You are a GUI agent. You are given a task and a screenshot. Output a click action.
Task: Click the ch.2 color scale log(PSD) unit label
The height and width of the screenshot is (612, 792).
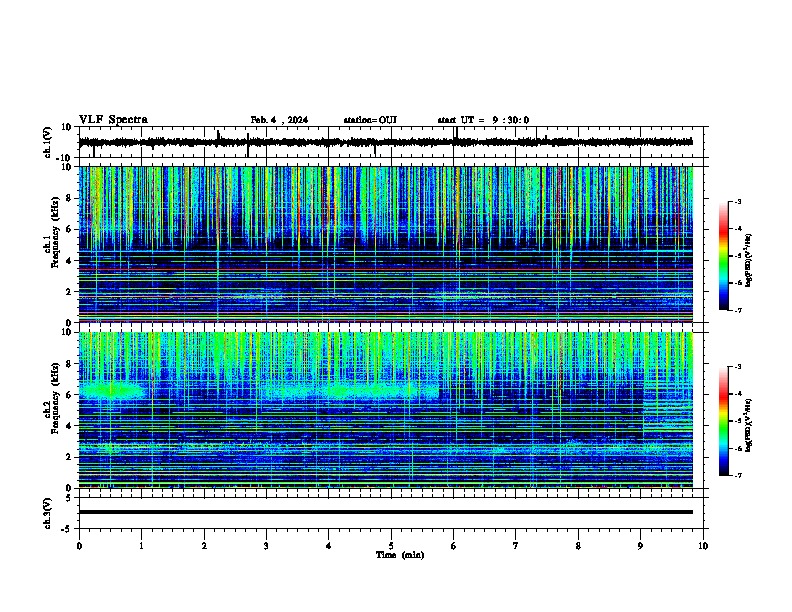tap(748, 425)
